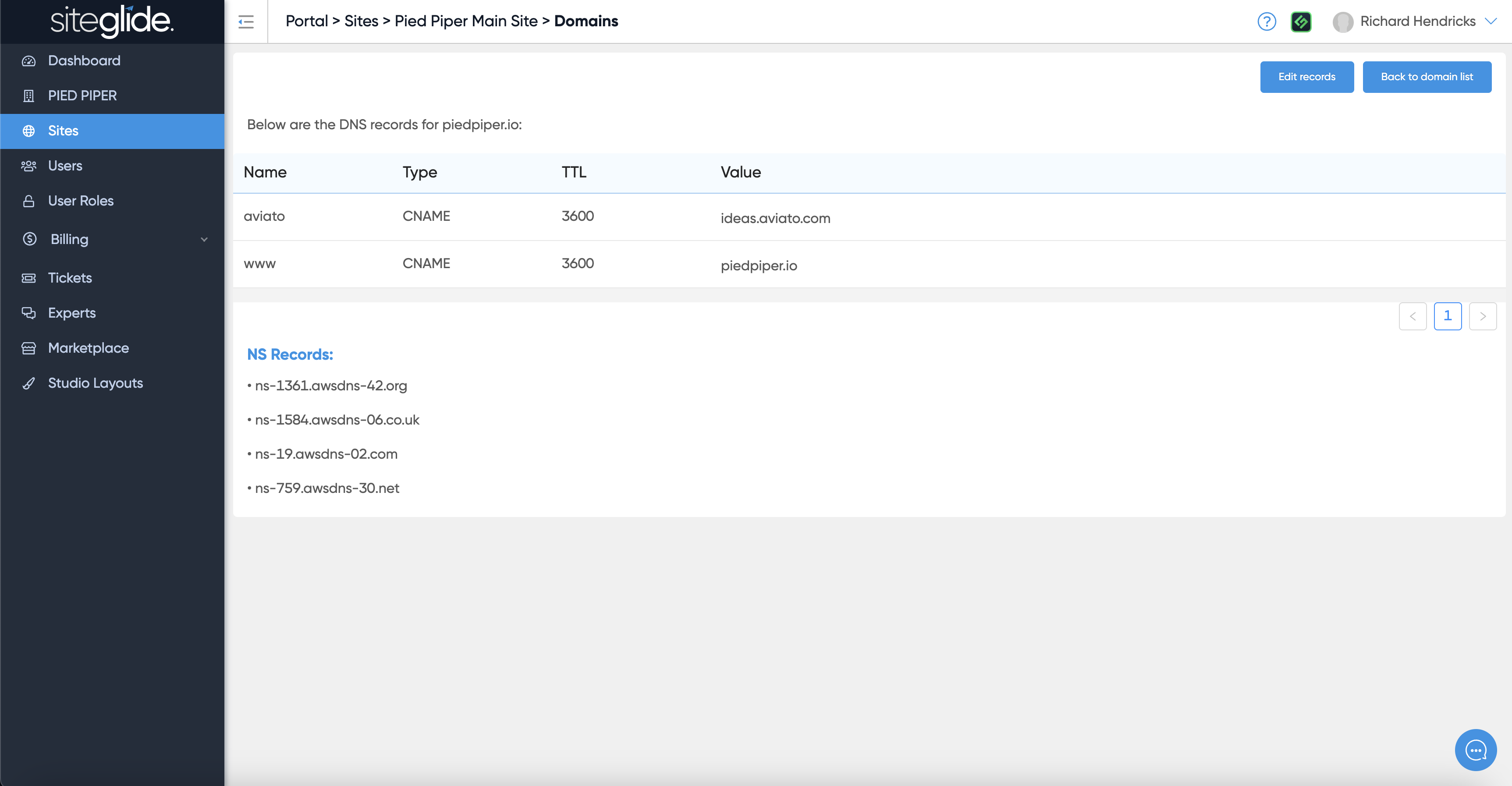
Task: Open Richard Hendricks account dropdown
Action: (1490, 21)
